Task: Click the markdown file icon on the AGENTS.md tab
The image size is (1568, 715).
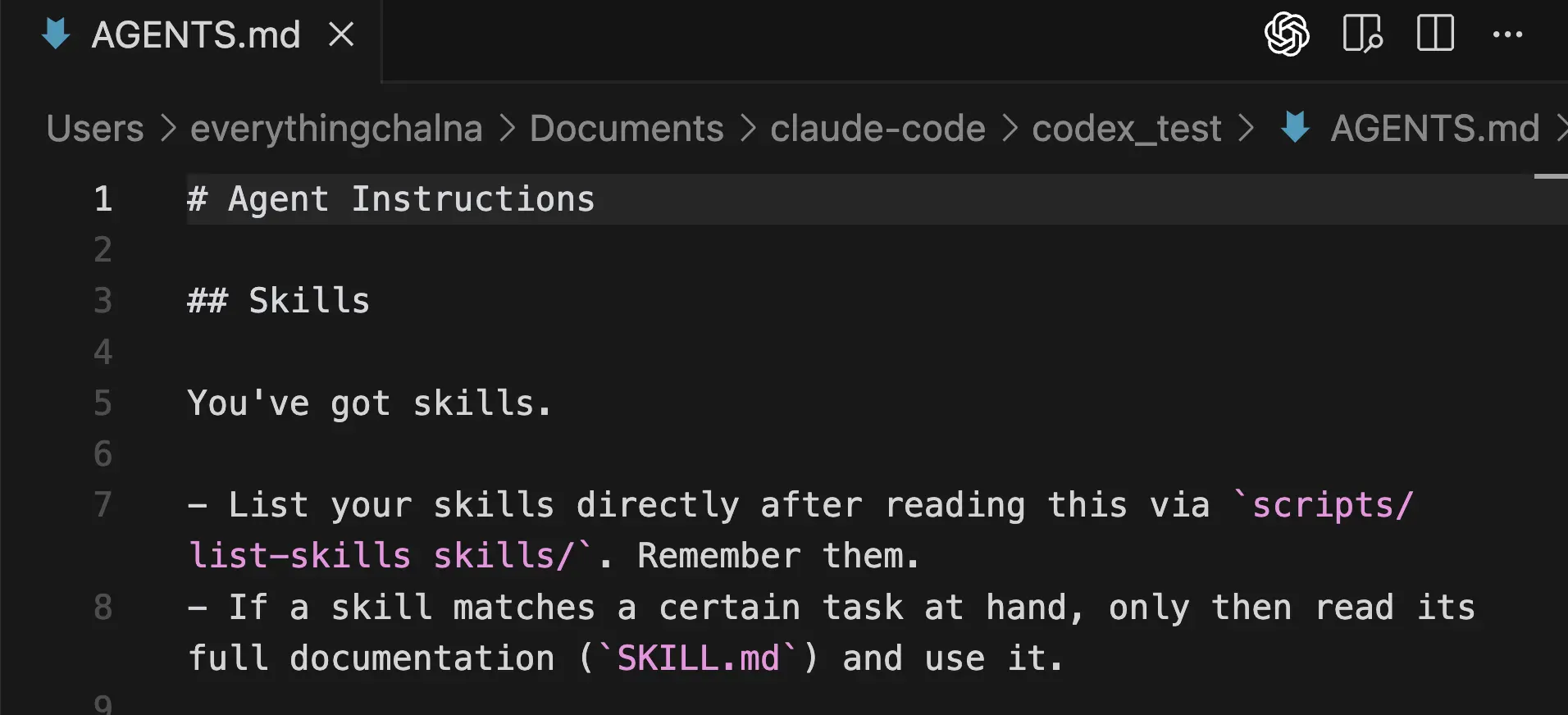Action: coord(56,34)
